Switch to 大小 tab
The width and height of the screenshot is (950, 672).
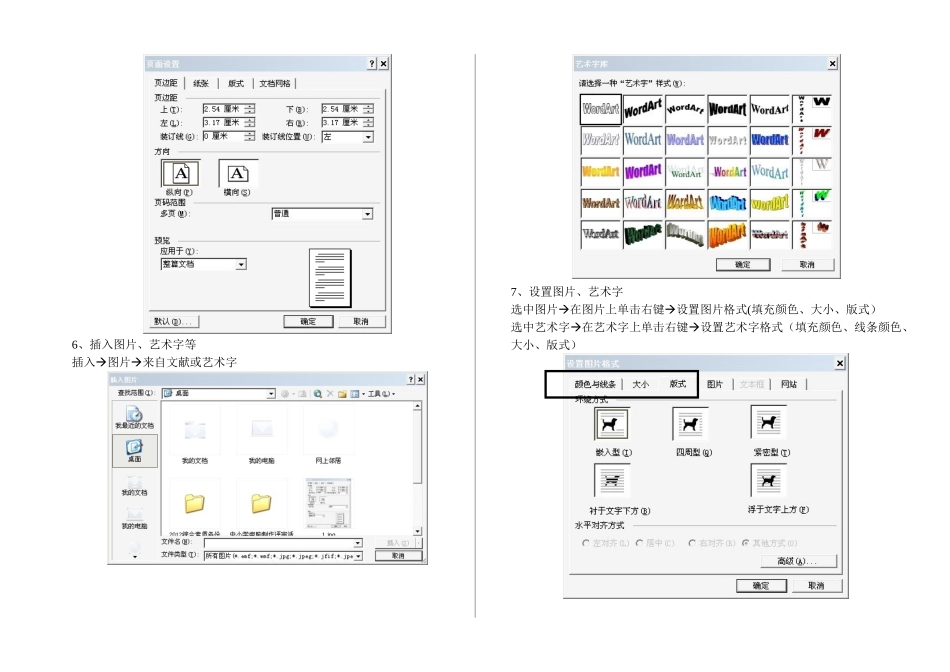click(640, 384)
